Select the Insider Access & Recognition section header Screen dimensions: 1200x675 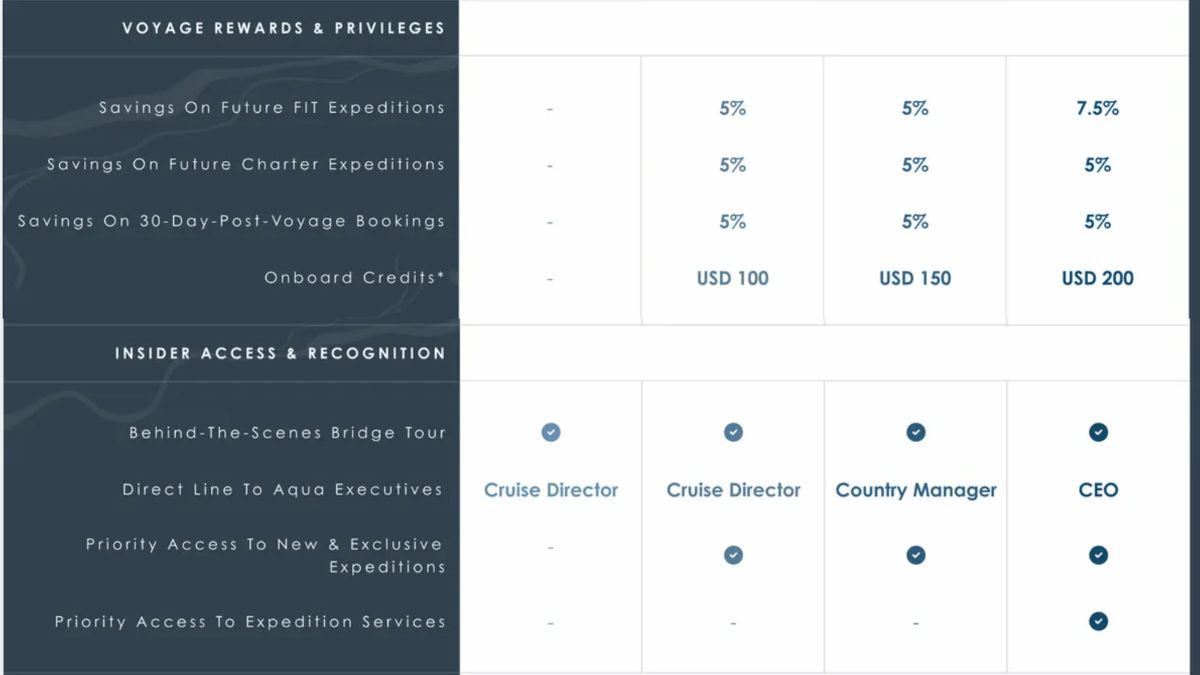[x=280, y=353]
